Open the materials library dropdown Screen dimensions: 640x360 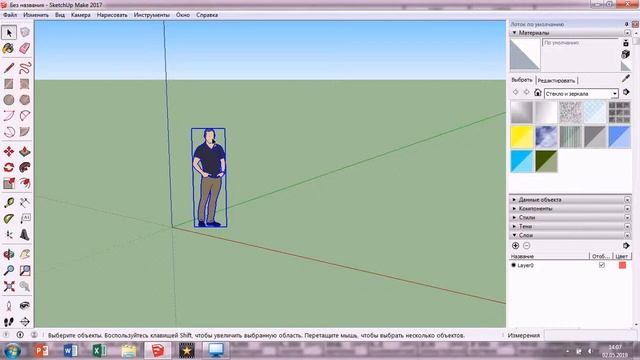coord(615,93)
